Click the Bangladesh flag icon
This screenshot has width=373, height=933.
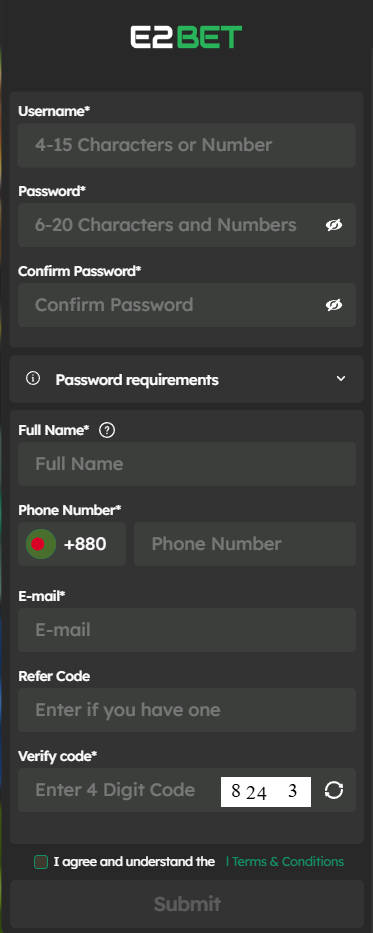pos(40,544)
